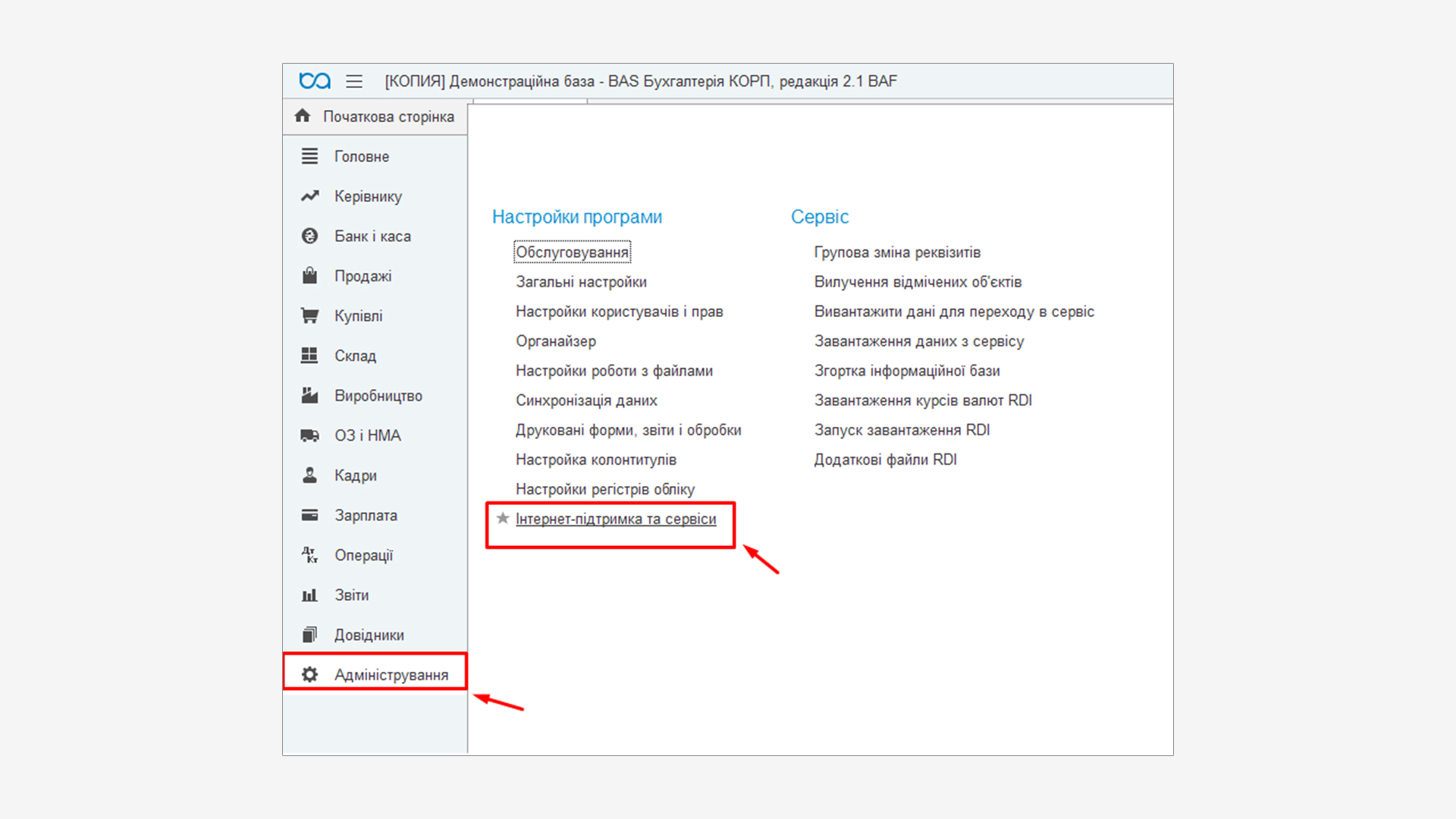Click the ОЗ і НМА truck icon
Screen dimensions: 1456x819
(309, 435)
